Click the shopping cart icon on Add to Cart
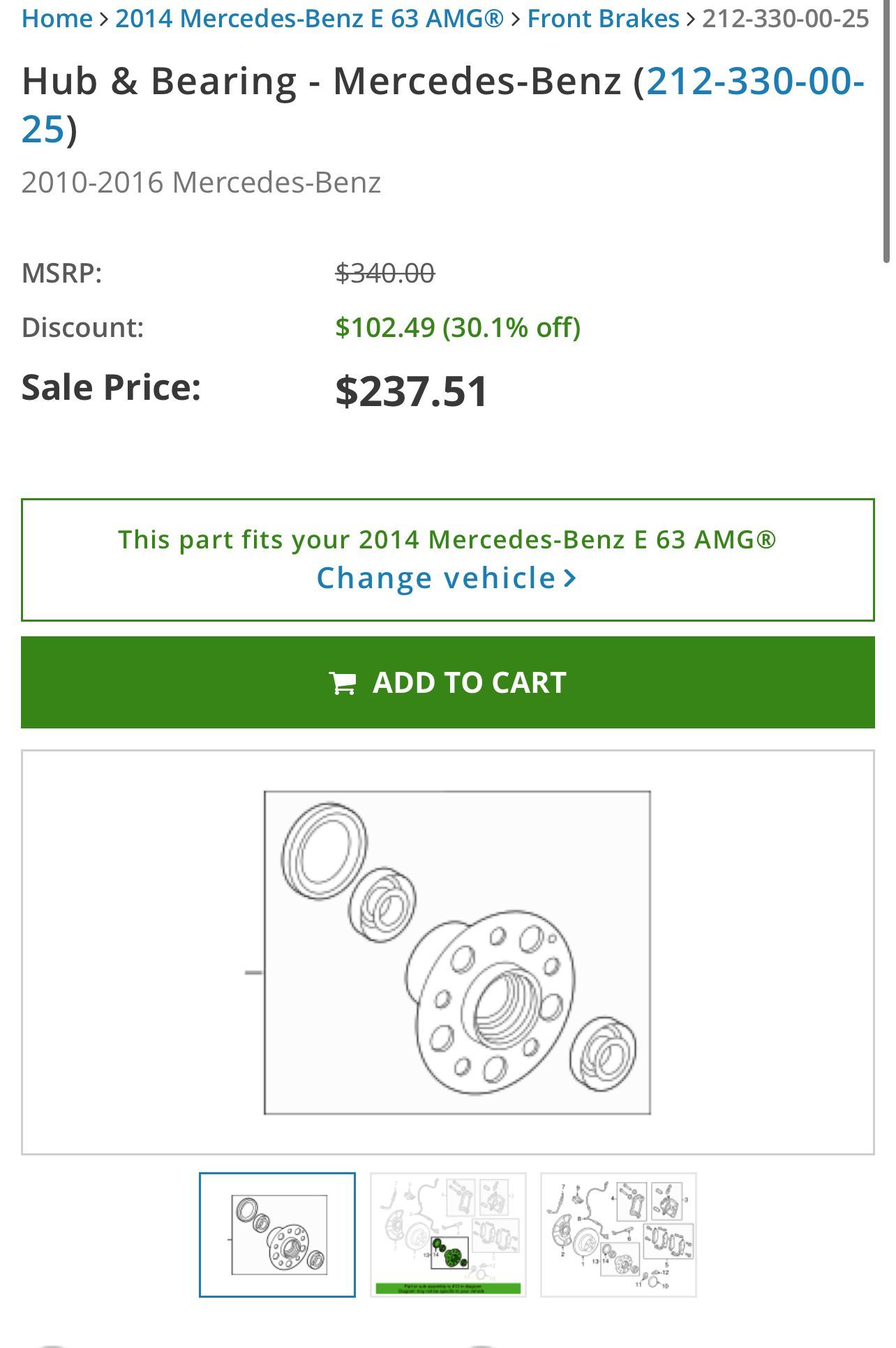 pyautogui.click(x=342, y=683)
